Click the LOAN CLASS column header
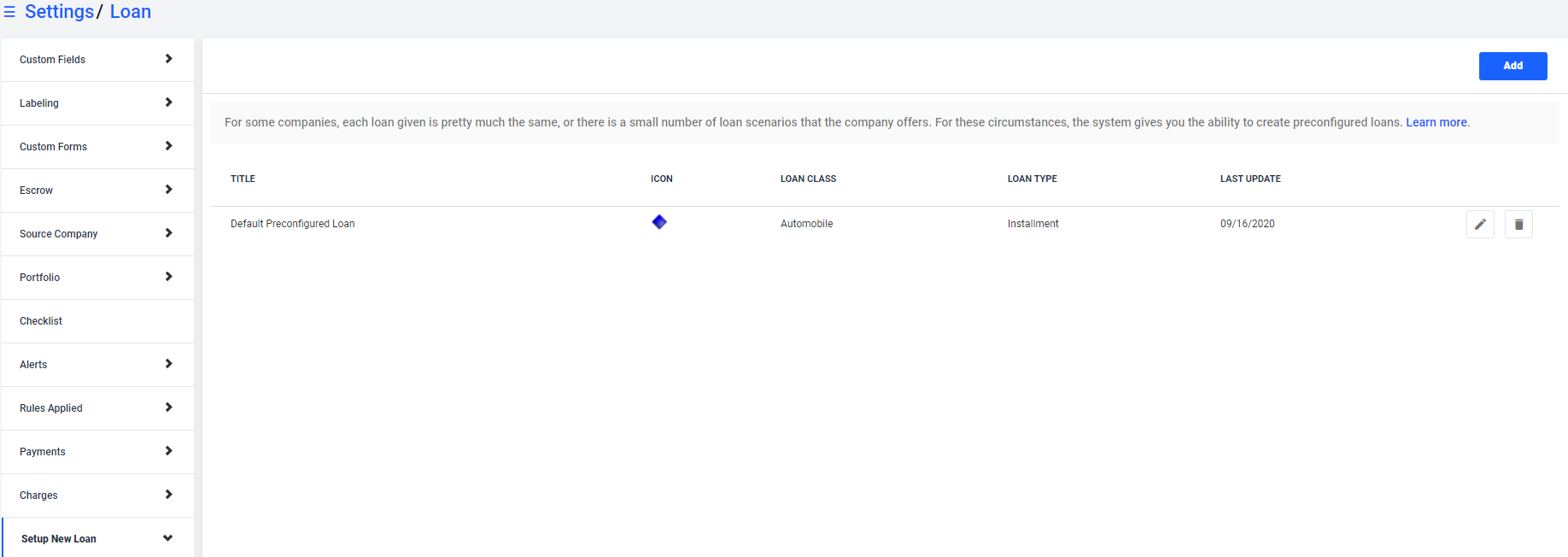The image size is (1568, 557). pyautogui.click(x=808, y=179)
